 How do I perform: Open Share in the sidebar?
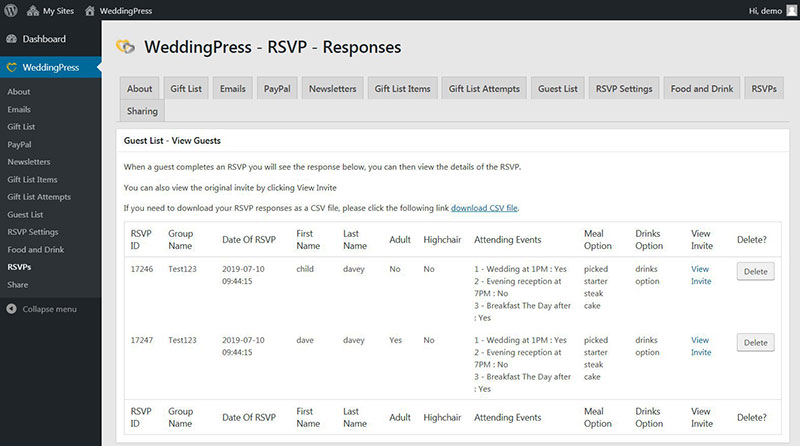(x=18, y=285)
